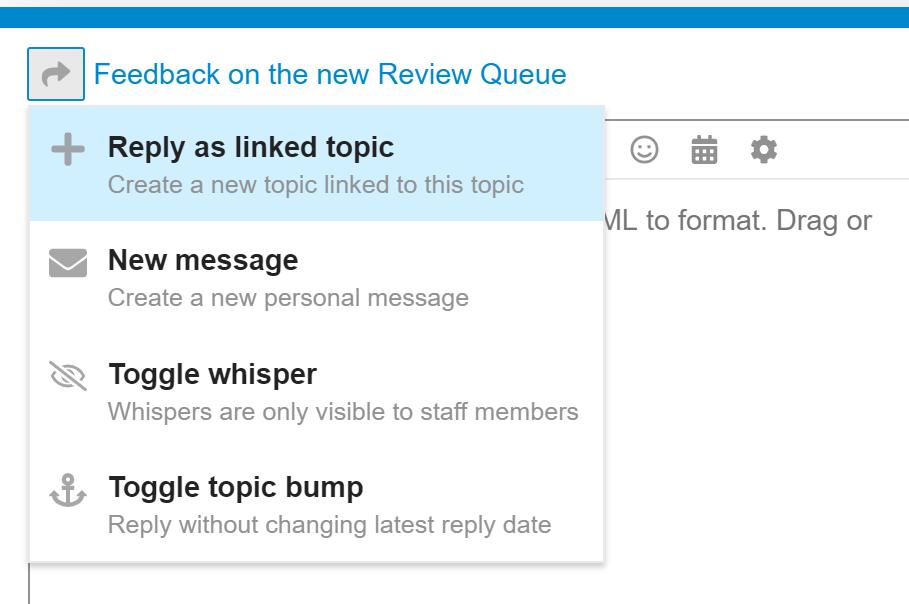Toggle topic bump setting
Screen dimensions: 909x604
[x=235, y=488]
